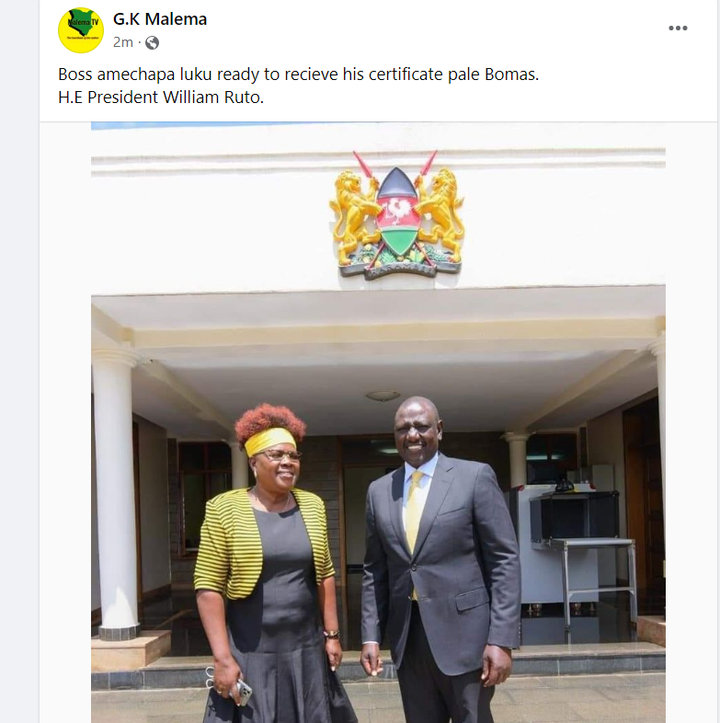Screen dimensions: 720x723
Task: Click the Kenyan coat of arms in photo
Action: [397, 215]
